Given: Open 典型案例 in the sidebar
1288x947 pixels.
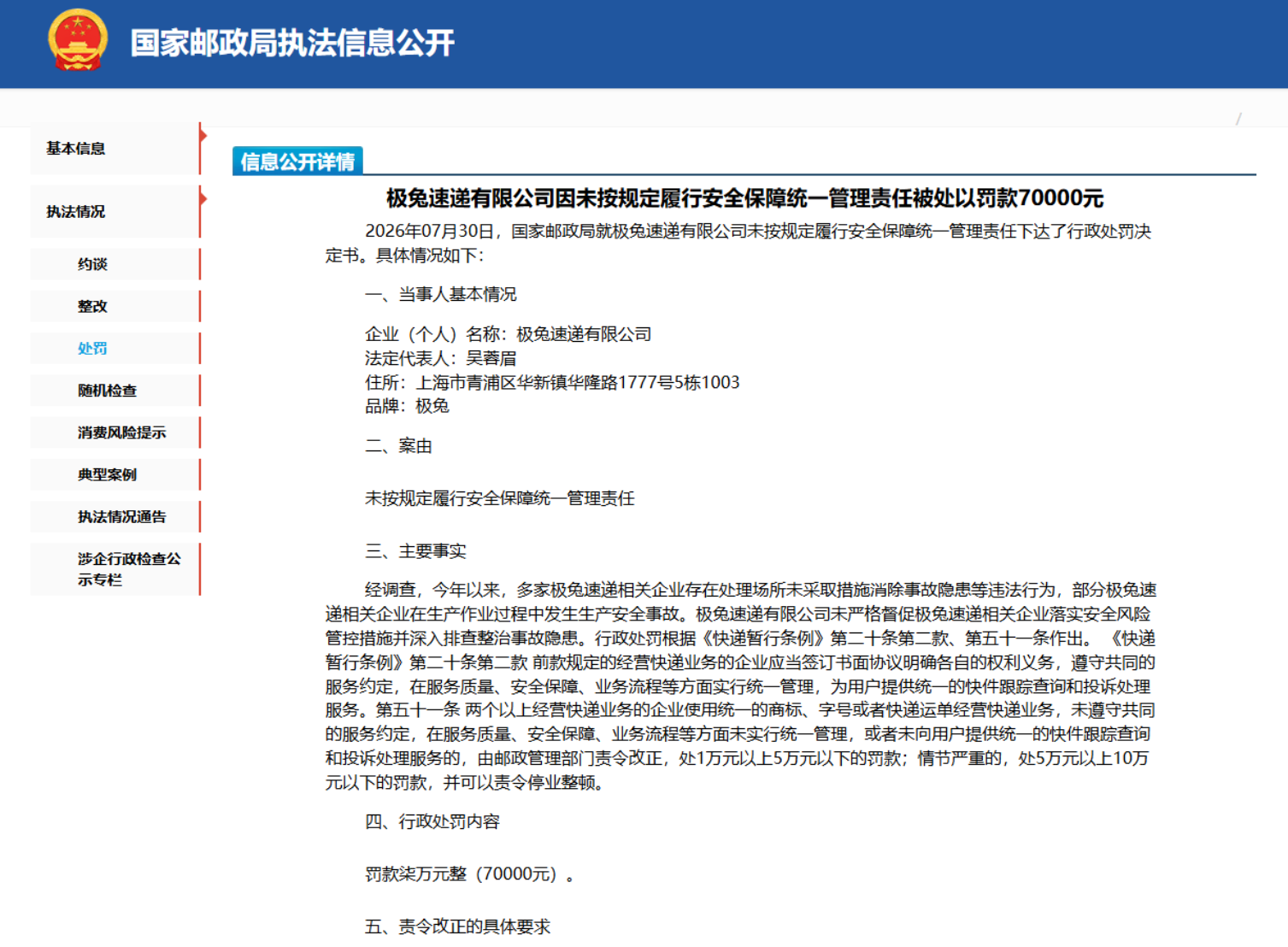Looking at the screenshot, I should [115, 474].
